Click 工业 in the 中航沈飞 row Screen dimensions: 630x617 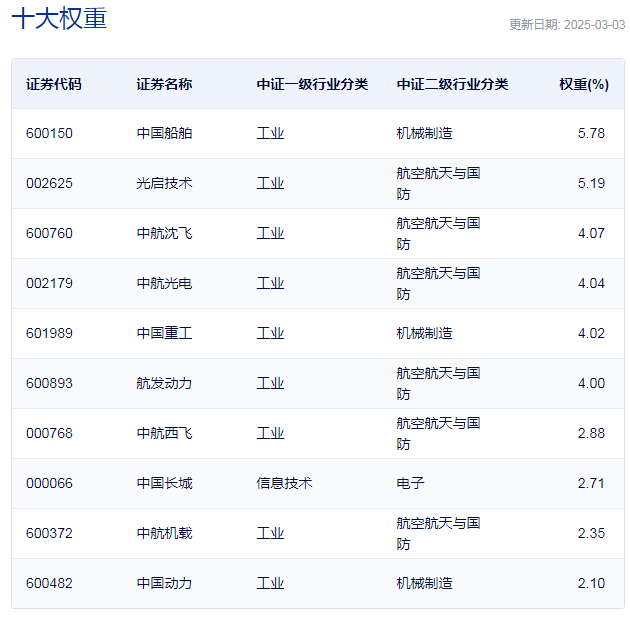click(x=270, y=233)
